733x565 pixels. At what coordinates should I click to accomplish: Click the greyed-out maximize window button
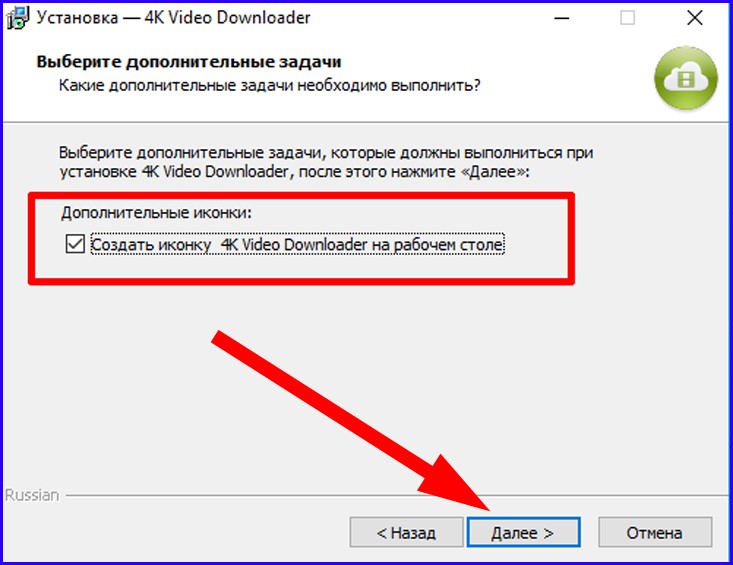click(627, 18)
